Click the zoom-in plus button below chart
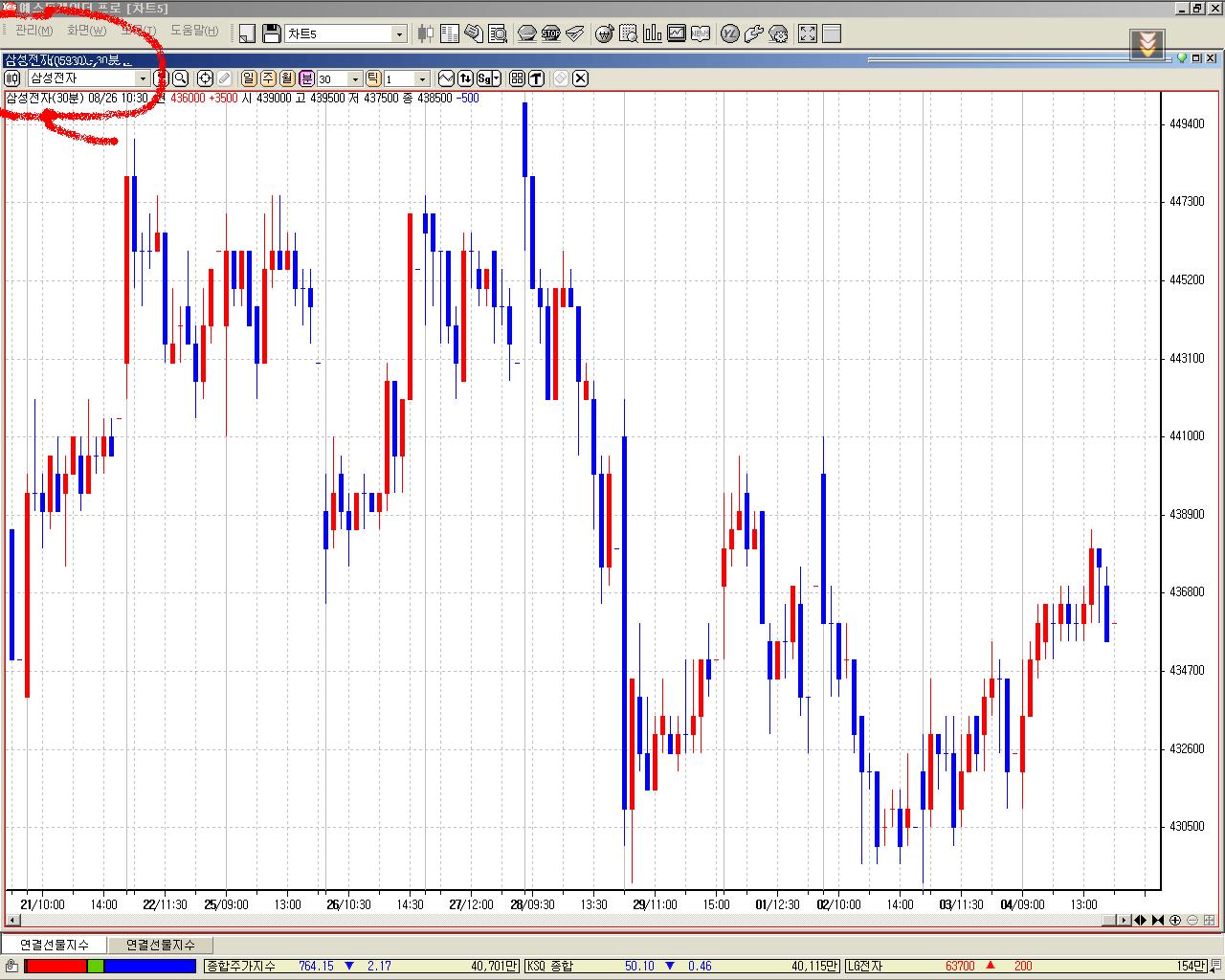1225x980 pixels. [1175, 921]
